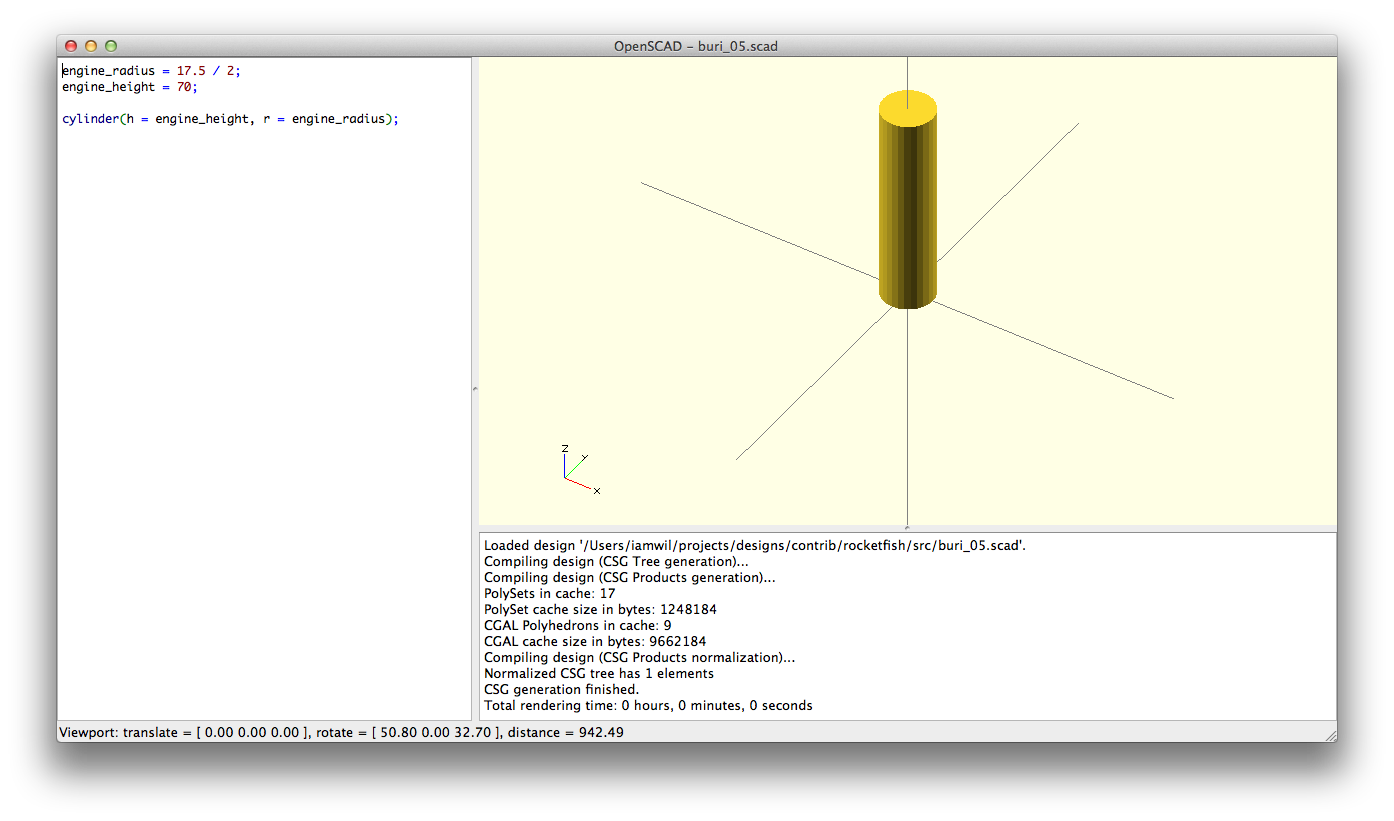Click the 'Total rendering time' console line

648,706
